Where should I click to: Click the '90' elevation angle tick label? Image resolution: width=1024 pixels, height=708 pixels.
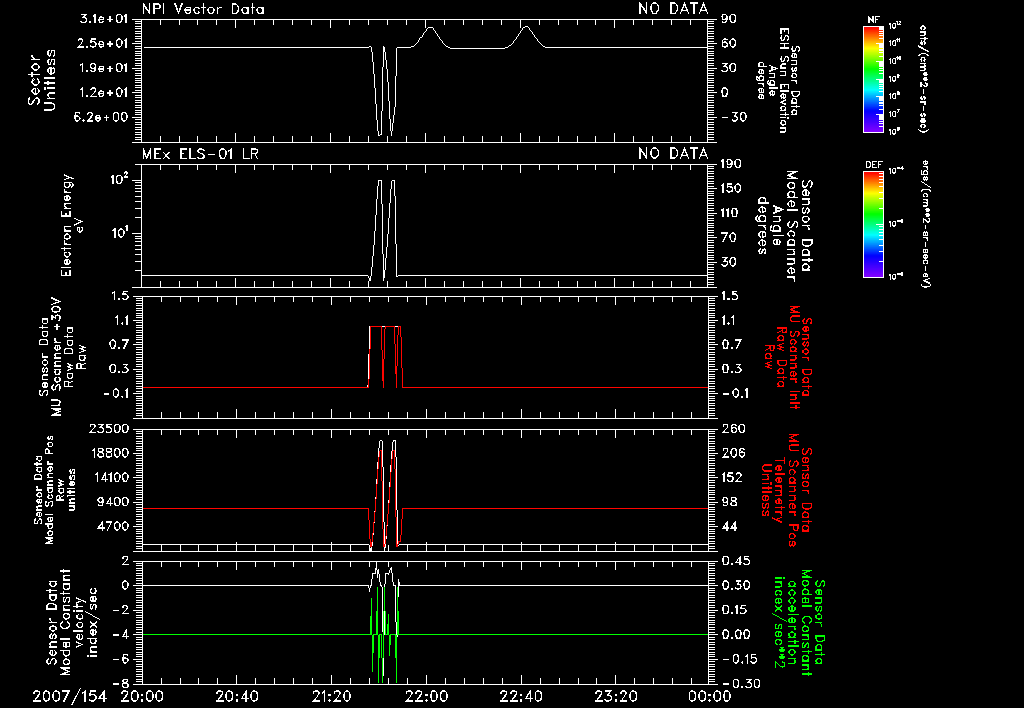coord(729,19)
